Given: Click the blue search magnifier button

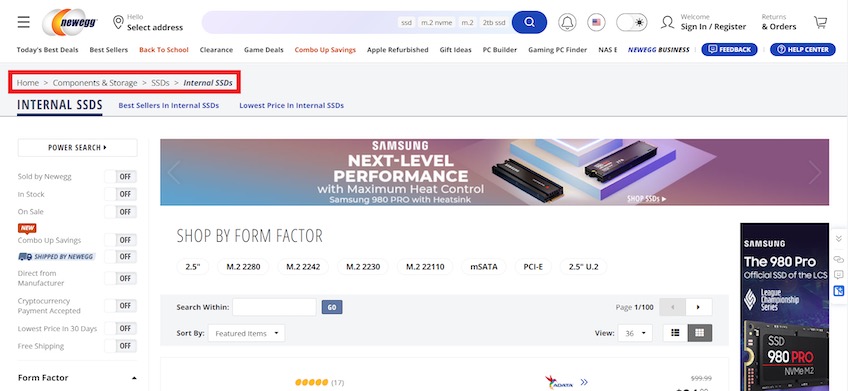Looking at the screenshot, I should [529, 22].
